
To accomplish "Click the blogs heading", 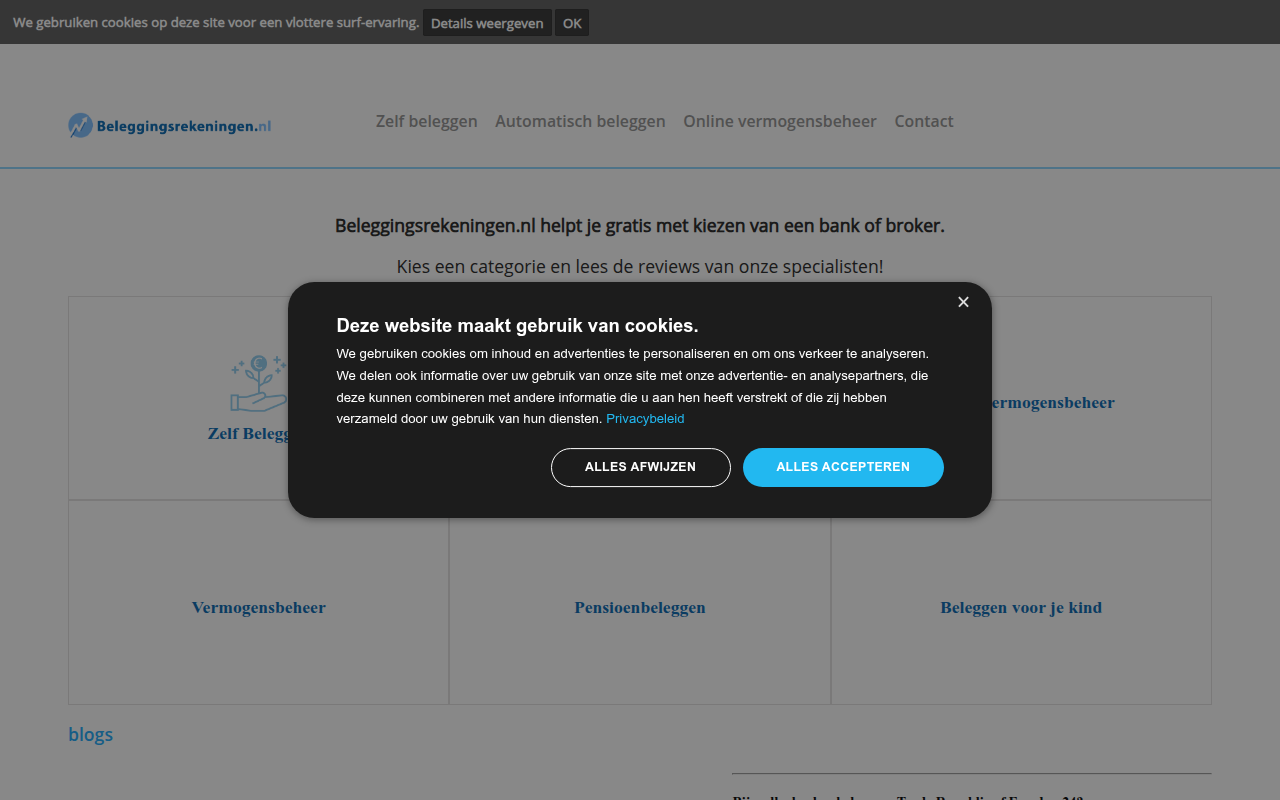I will [x=90, y=734].
